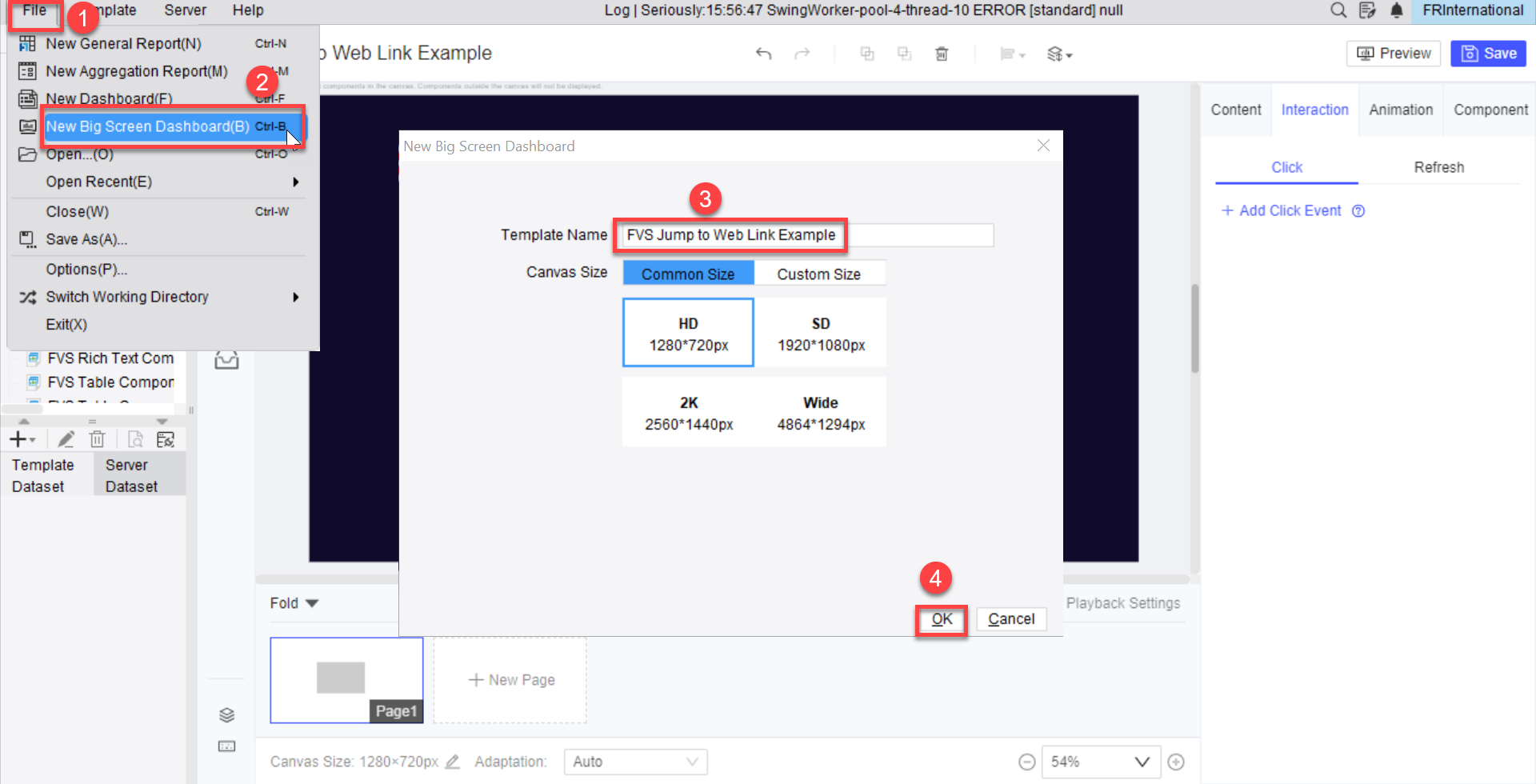
Task: Click the help icon next to Add Click Event
Action: point(1358,211)
